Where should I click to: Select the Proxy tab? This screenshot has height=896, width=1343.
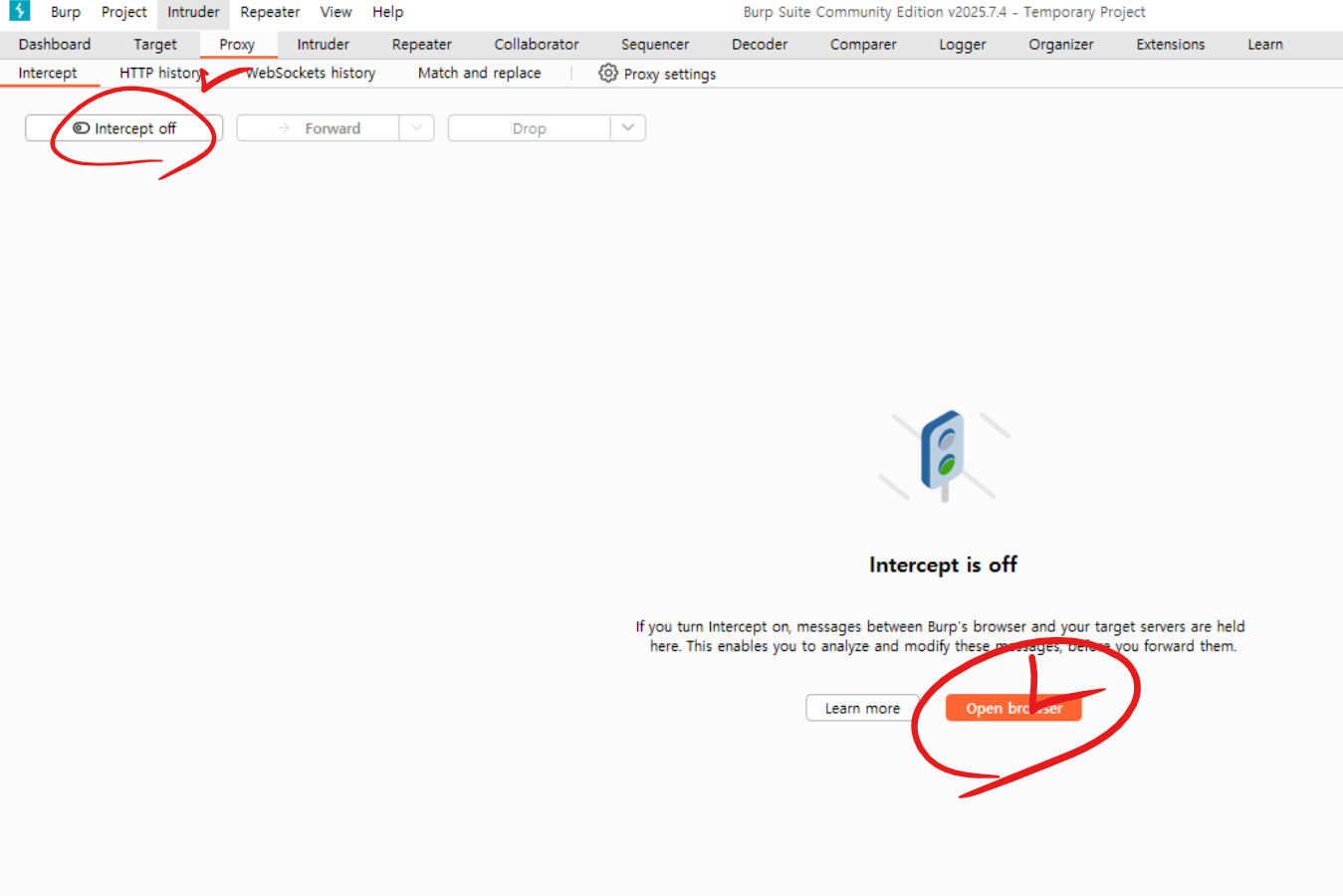point(237,44)
